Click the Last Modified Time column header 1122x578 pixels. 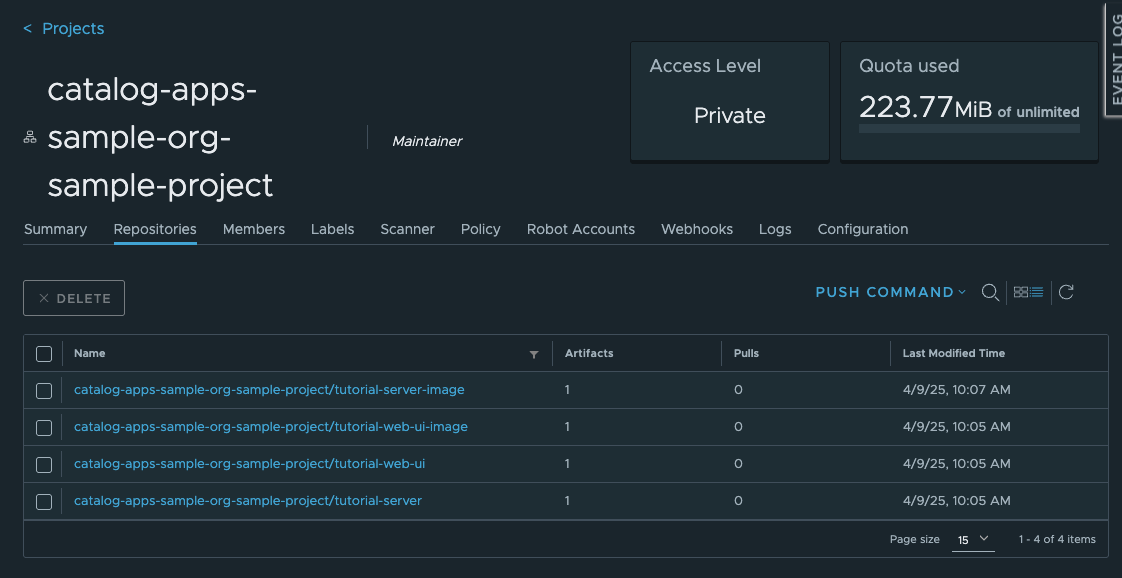[x=953, y=353]
